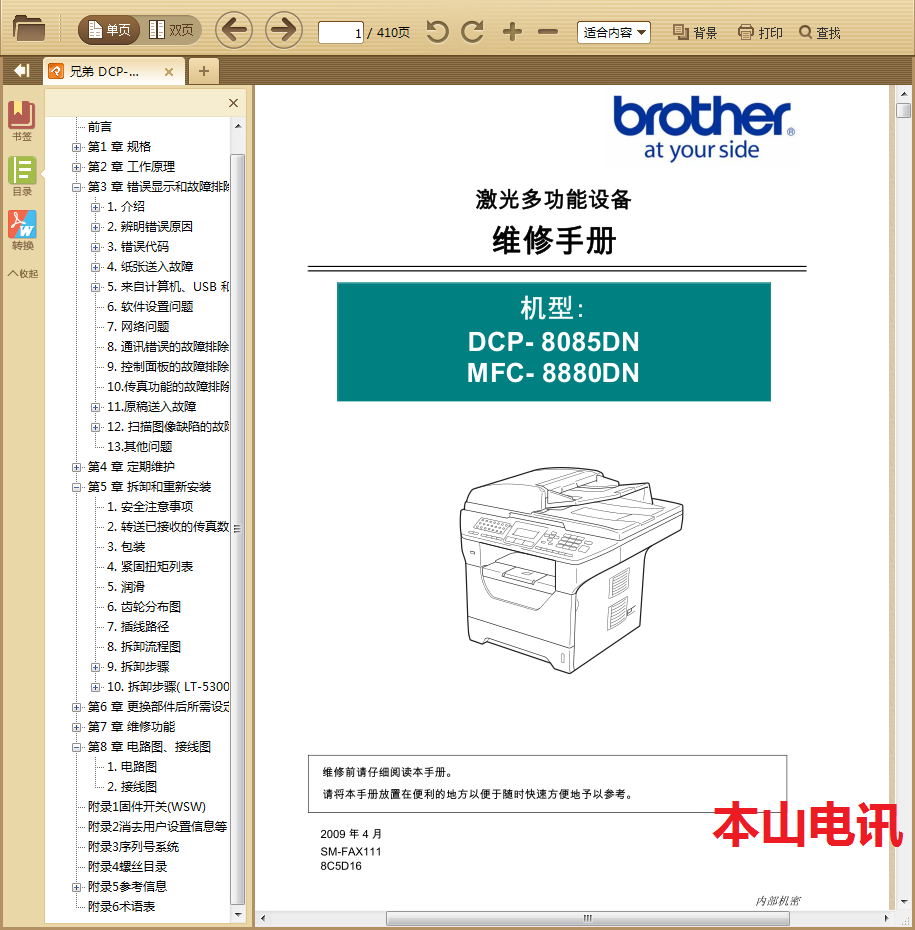Collapse sidebar with the back-arrow icon

point(21,71)
